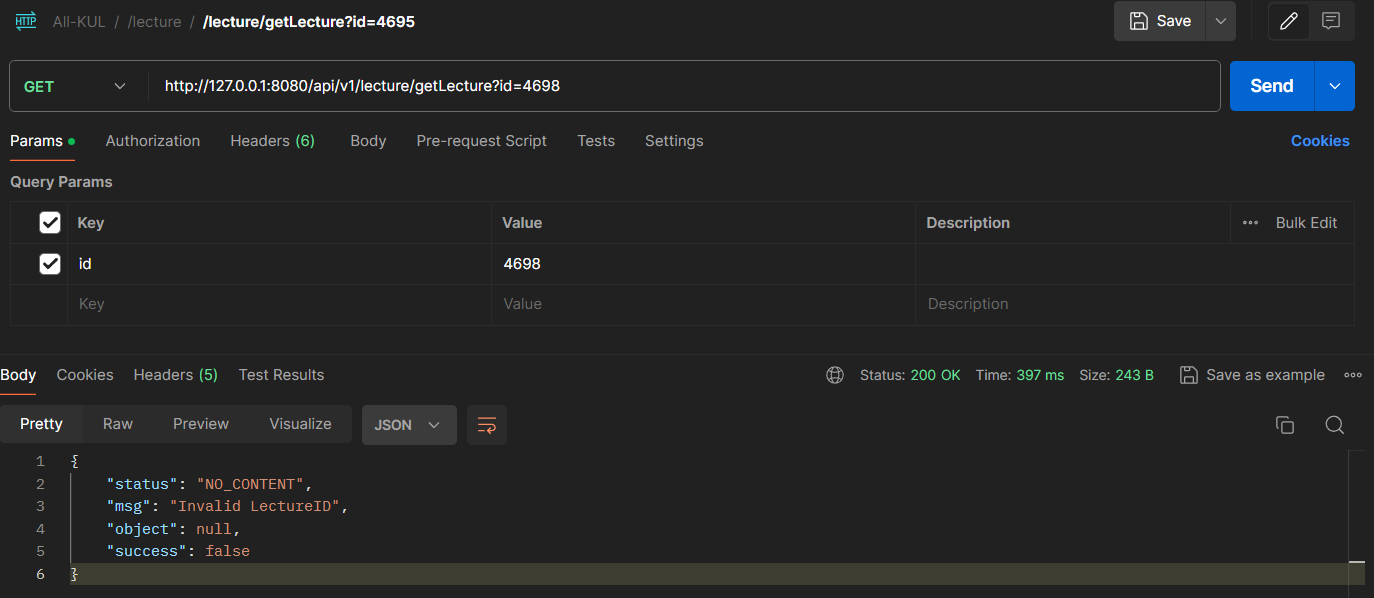The height and width of the screenshot is (598, 1374).
Task: Click the wrap lines icon
Action: (x=487, y=425)
